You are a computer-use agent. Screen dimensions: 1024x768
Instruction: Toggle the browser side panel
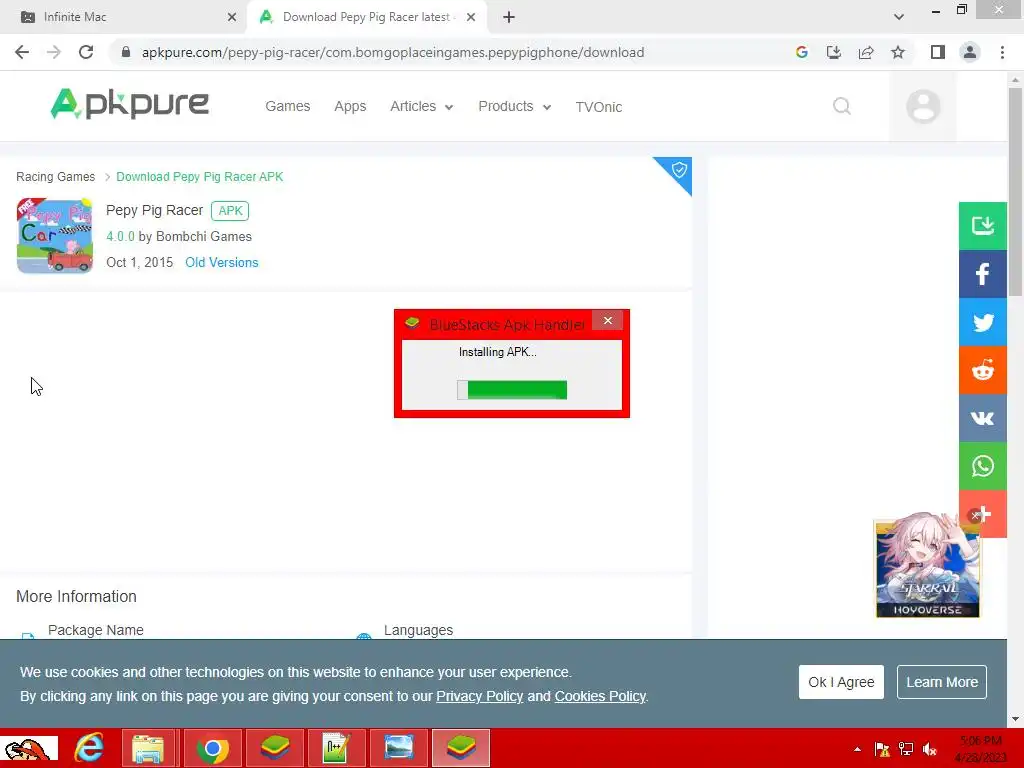(x=938, y=52)
